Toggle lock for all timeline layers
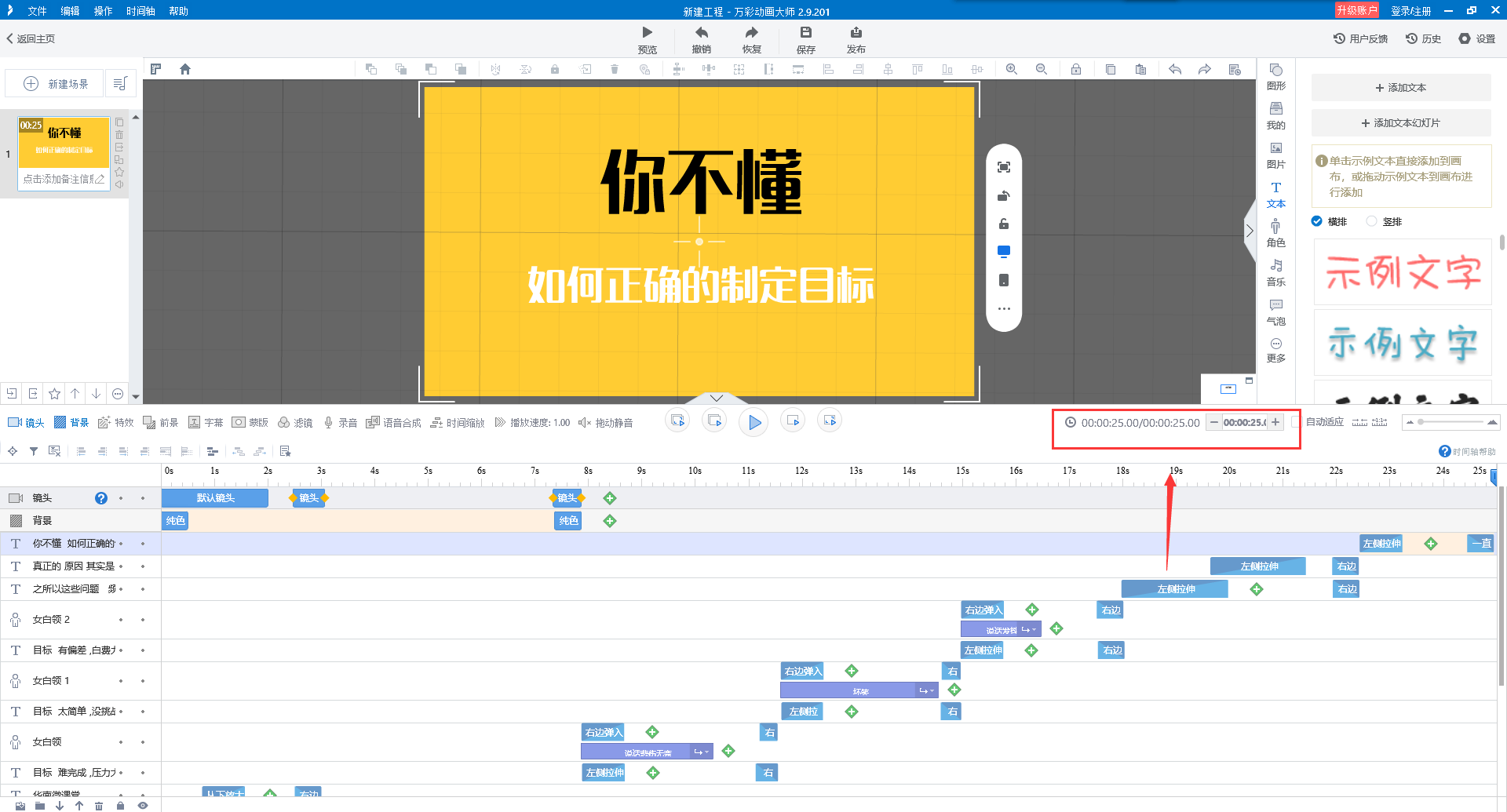The image size is (1507, 812). point(120,806)
